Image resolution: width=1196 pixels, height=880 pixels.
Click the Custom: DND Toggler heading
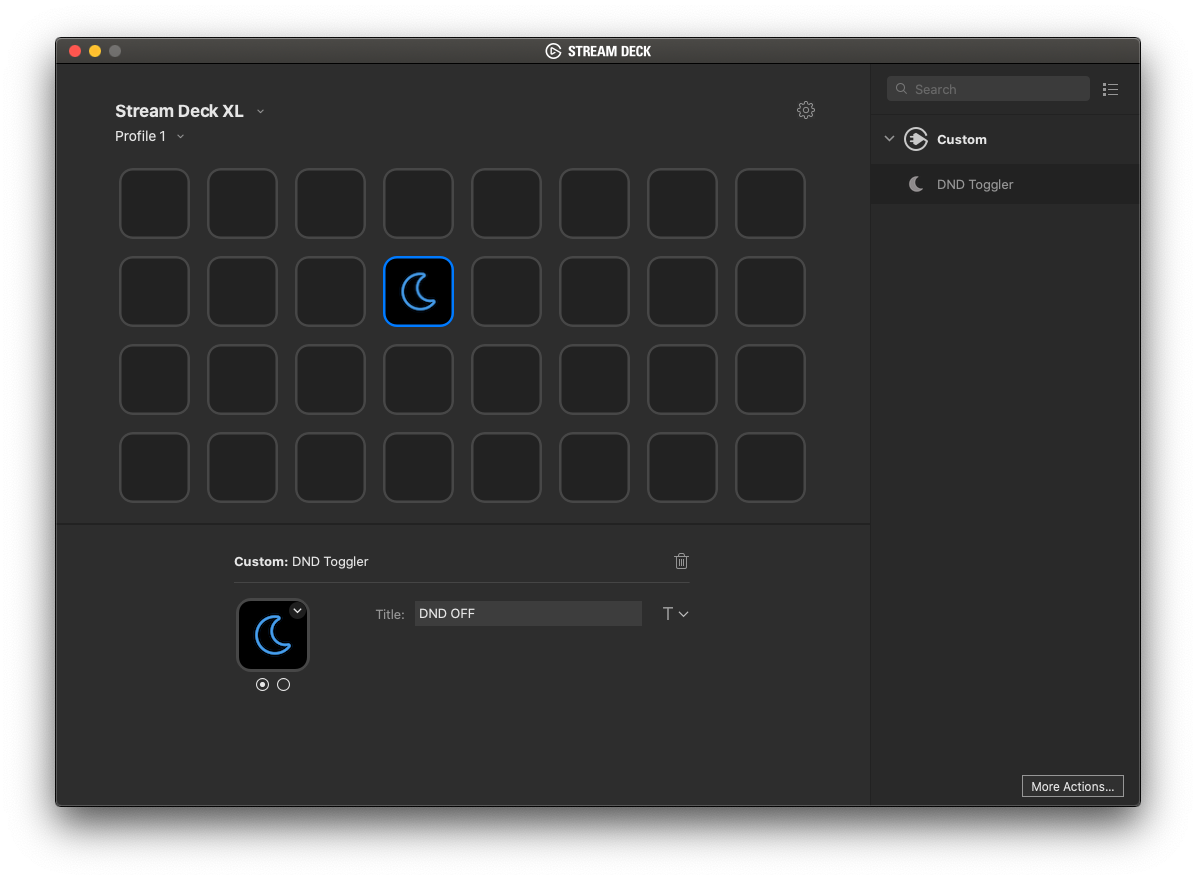click(301, 561)
